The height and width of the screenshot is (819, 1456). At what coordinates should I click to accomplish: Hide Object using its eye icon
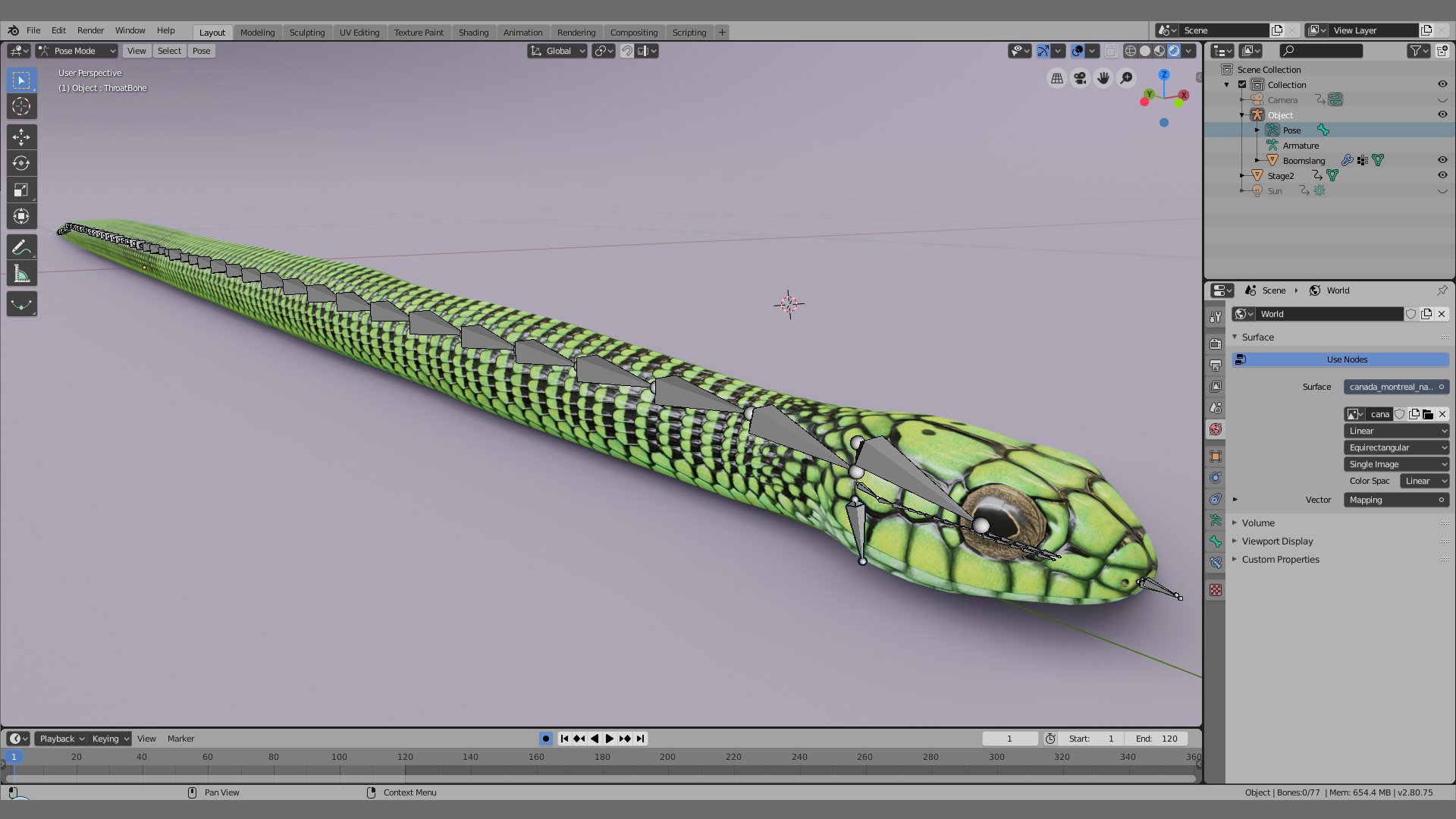tap(1442, 115)
